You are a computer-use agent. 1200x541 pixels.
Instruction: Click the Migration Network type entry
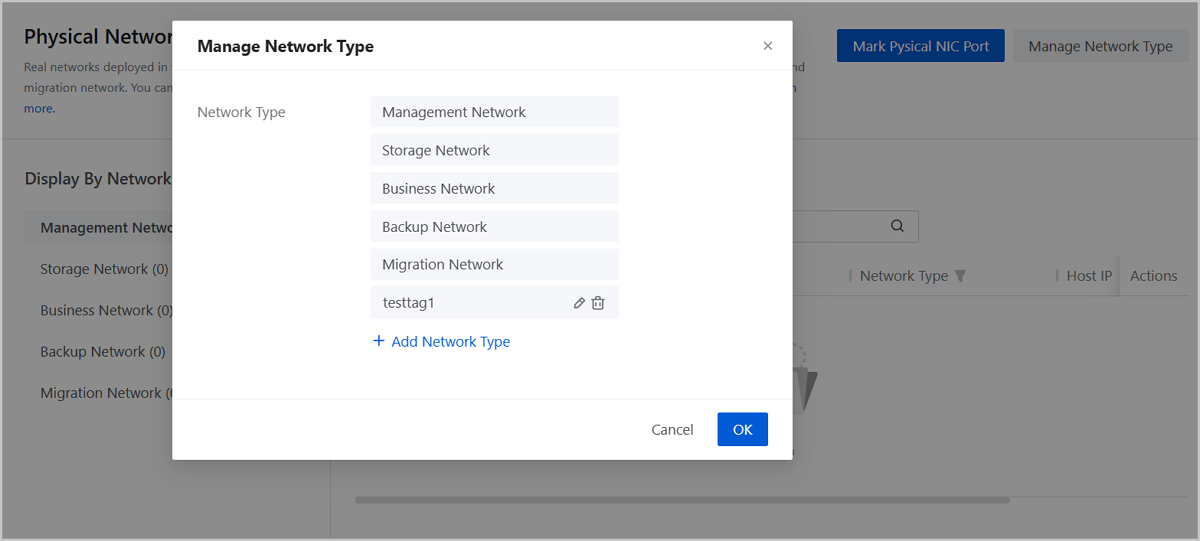pyautogui.click(x=494, y=265)
